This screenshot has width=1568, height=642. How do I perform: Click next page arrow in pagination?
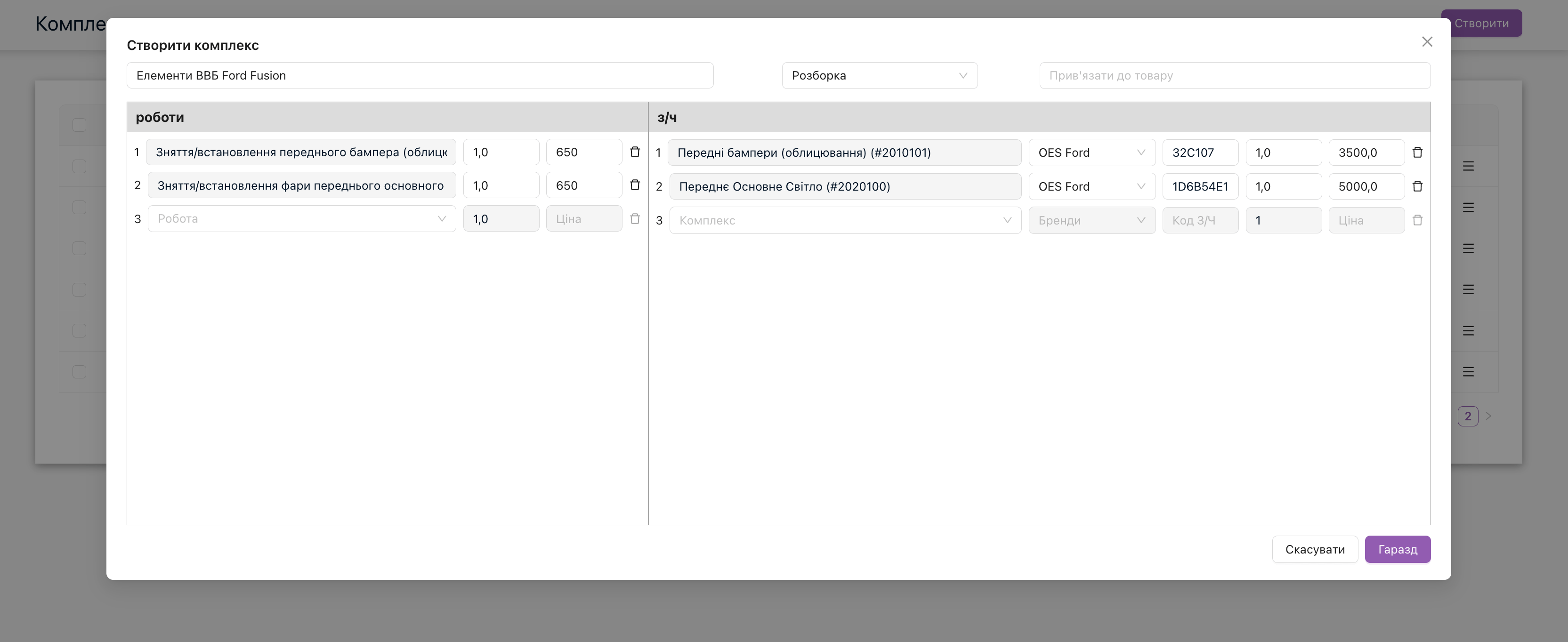pyautogui.click(x=1488, y=416)
